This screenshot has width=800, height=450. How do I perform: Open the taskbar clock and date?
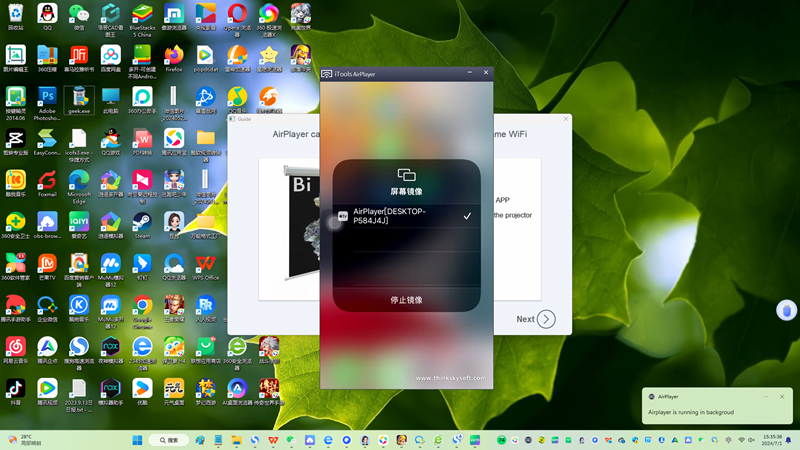(772, 440)
